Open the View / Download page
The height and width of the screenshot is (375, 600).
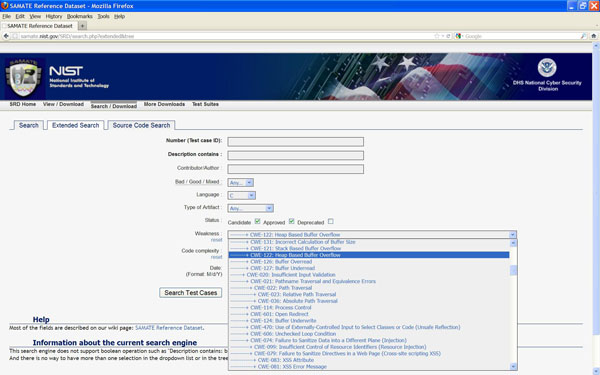pos(63,104)
